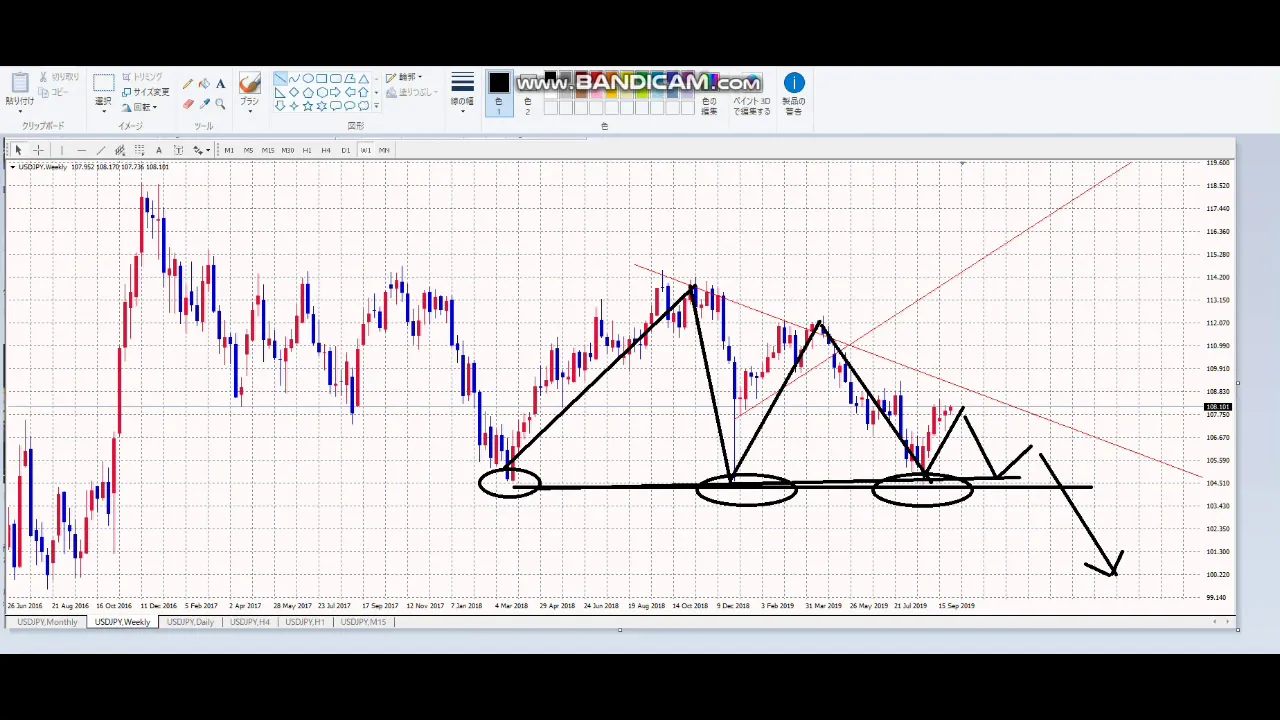The width and height of the screenshot is (1280, 720).
Task: Click the Paste clipboard icon
Action: click(x=20, y=83)
